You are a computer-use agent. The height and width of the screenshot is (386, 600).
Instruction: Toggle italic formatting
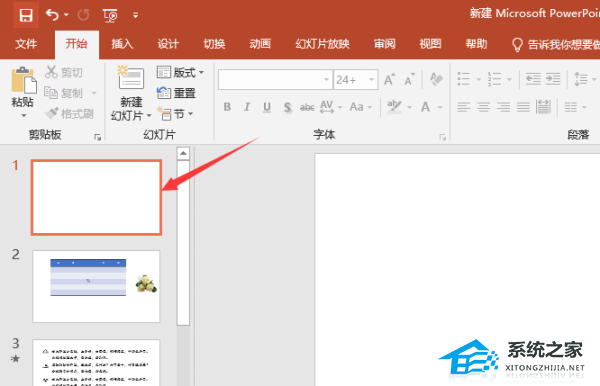247,107
